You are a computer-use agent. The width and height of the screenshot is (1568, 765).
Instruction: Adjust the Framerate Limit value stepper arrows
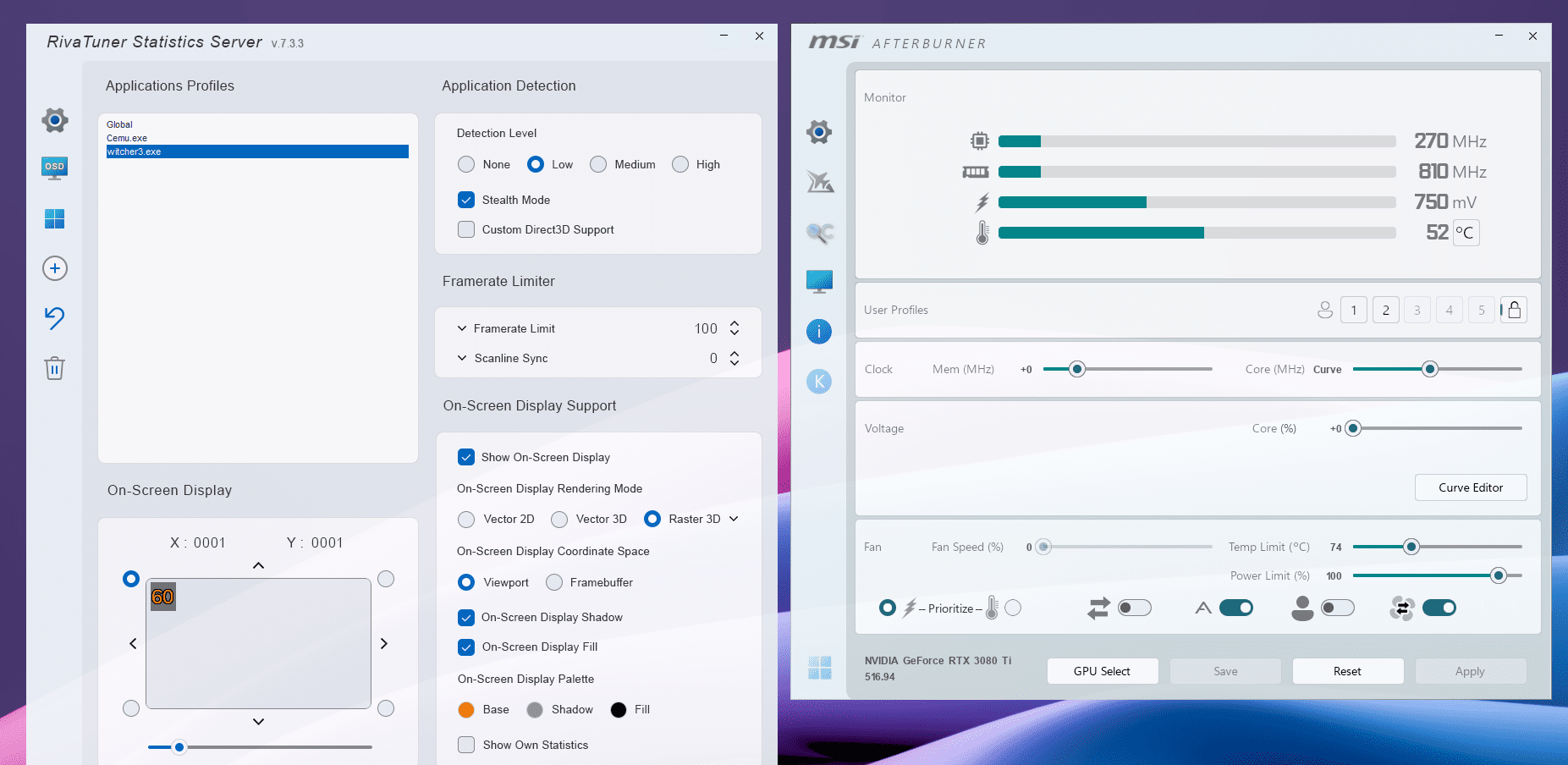734,328
